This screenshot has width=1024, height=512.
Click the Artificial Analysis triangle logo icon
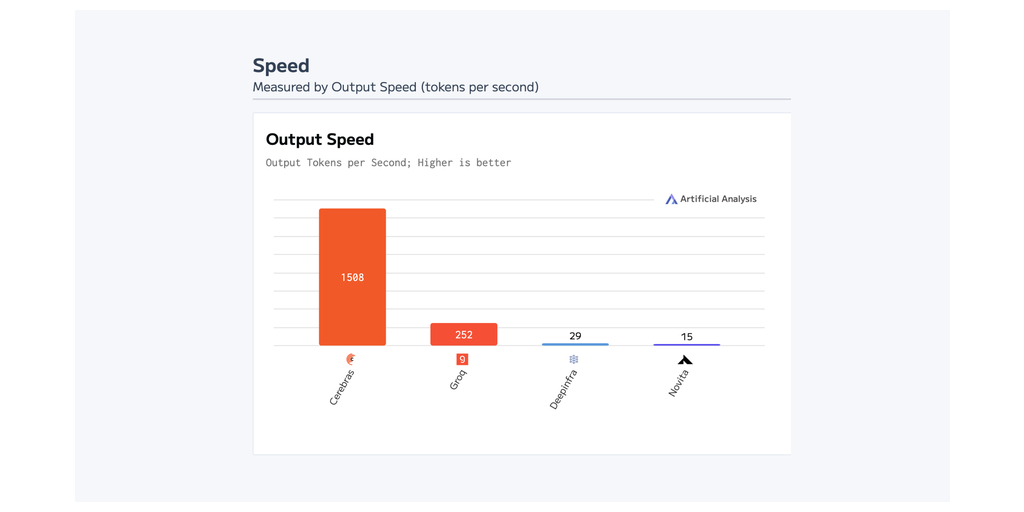tap(671, 199)
